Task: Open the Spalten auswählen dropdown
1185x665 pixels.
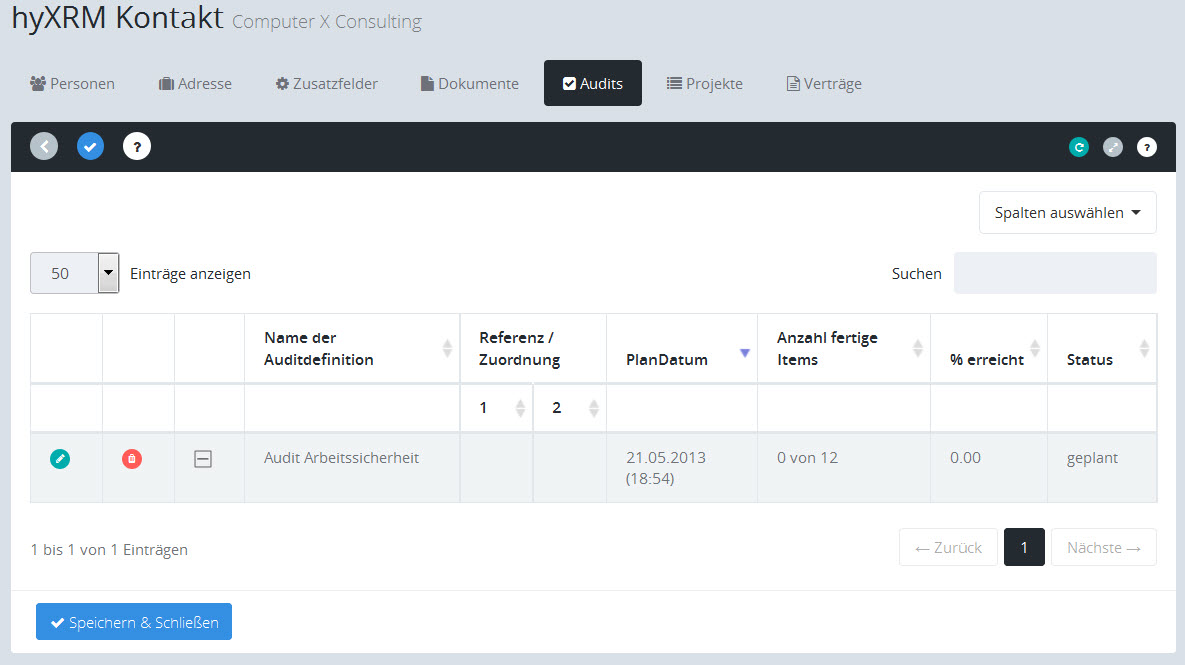Action: click(x=1067, y=213)
